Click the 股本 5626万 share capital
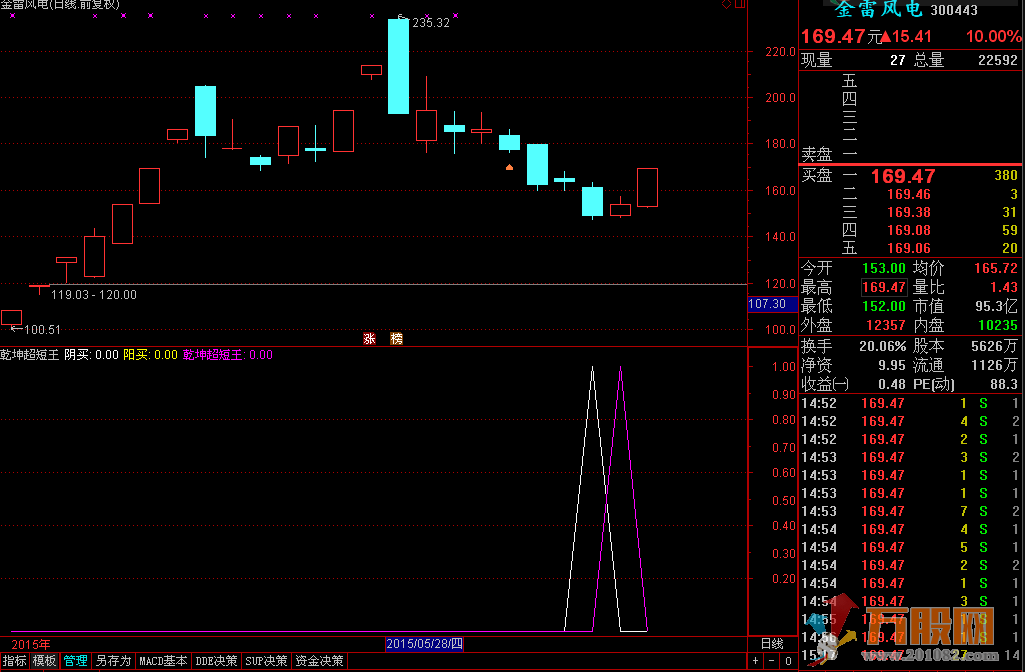The image size is (1025, 672). point(994,346)
